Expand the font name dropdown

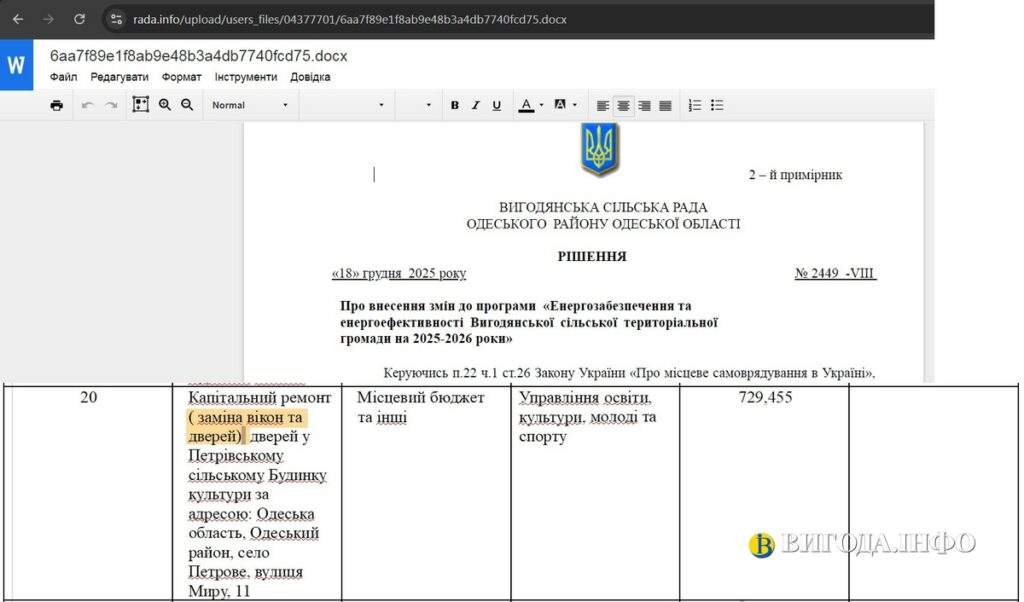(x=345, y=105)
